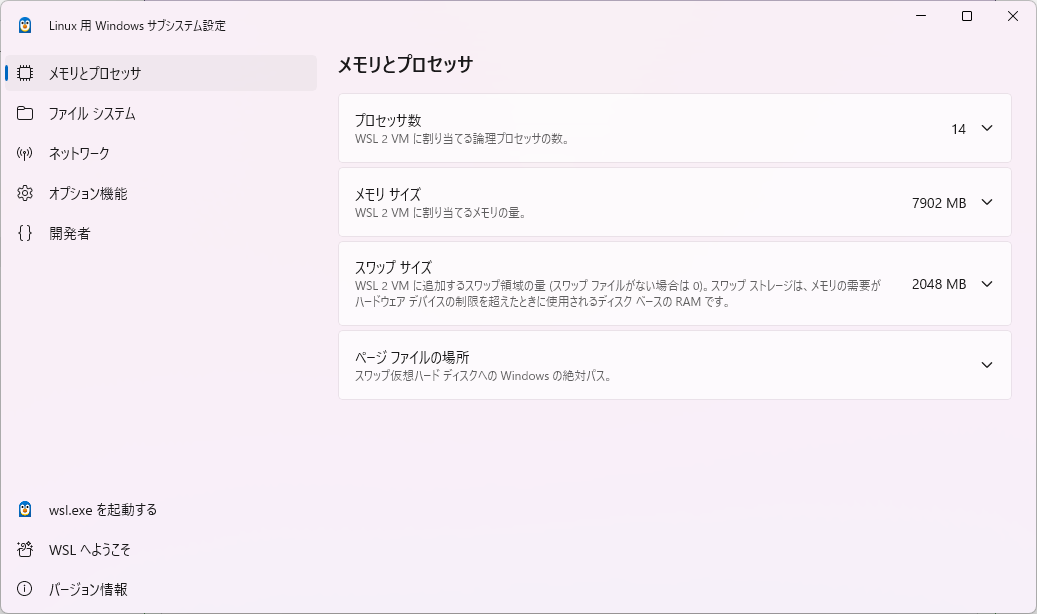Expand the ページ ファイルの場所 chevron
Viewport: 1037px width, 614px height.
click(987, 365)
